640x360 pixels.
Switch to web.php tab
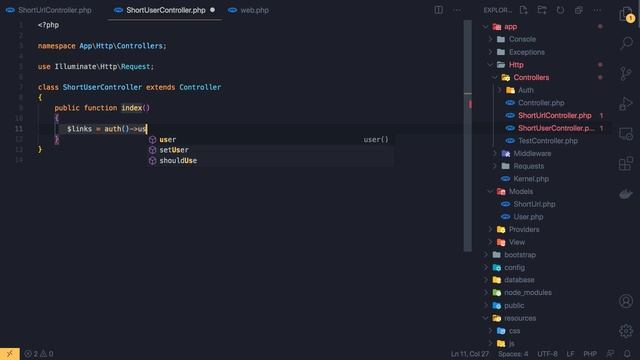(249, 10)
